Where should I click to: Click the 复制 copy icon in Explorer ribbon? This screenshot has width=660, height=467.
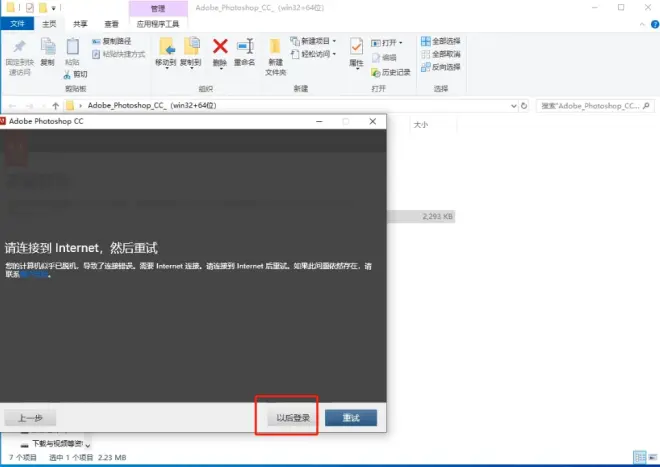pos(48,52)
